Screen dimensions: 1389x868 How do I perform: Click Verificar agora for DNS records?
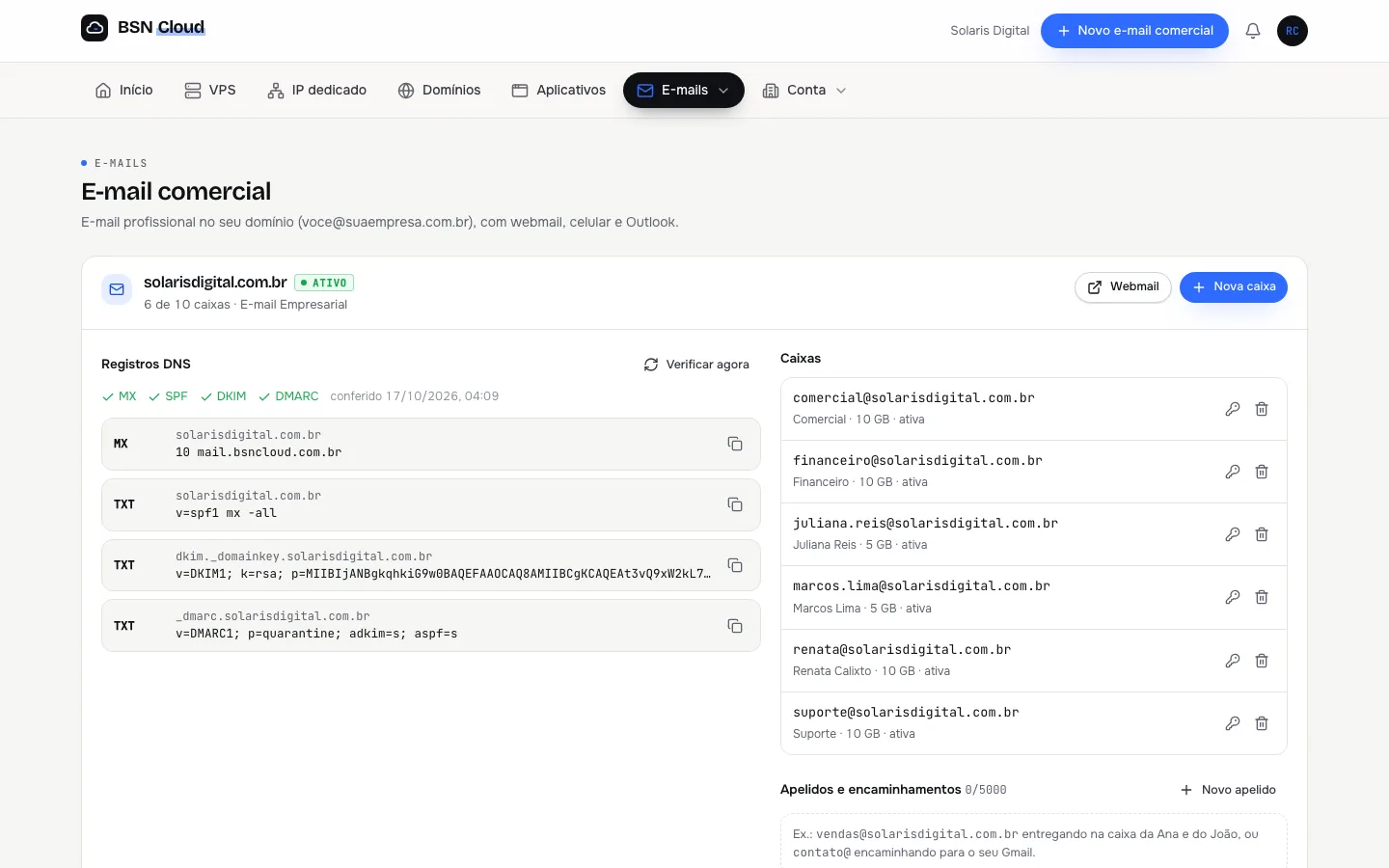click(x=696, y=365)
